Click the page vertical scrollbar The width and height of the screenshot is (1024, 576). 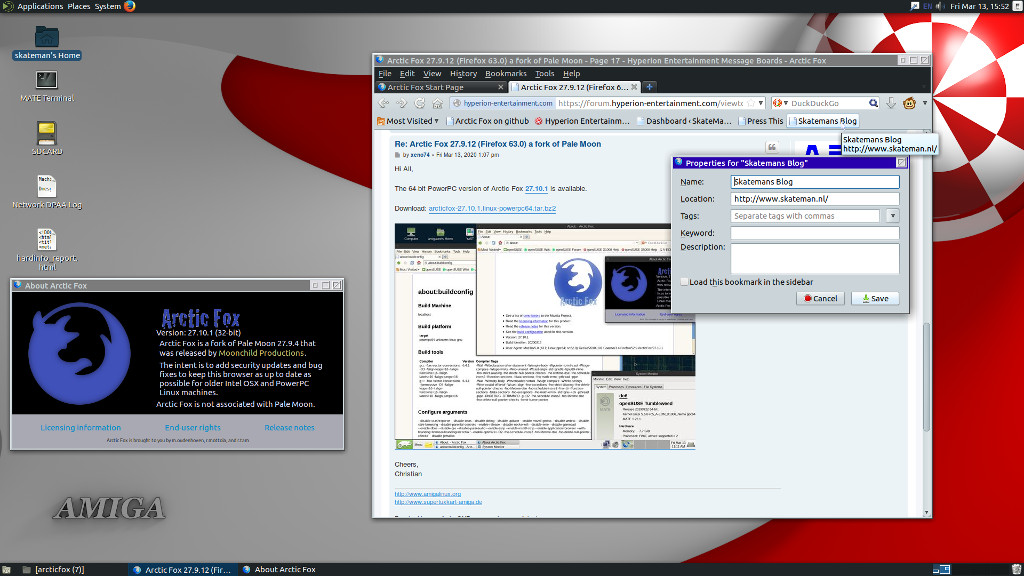[925, 376]
